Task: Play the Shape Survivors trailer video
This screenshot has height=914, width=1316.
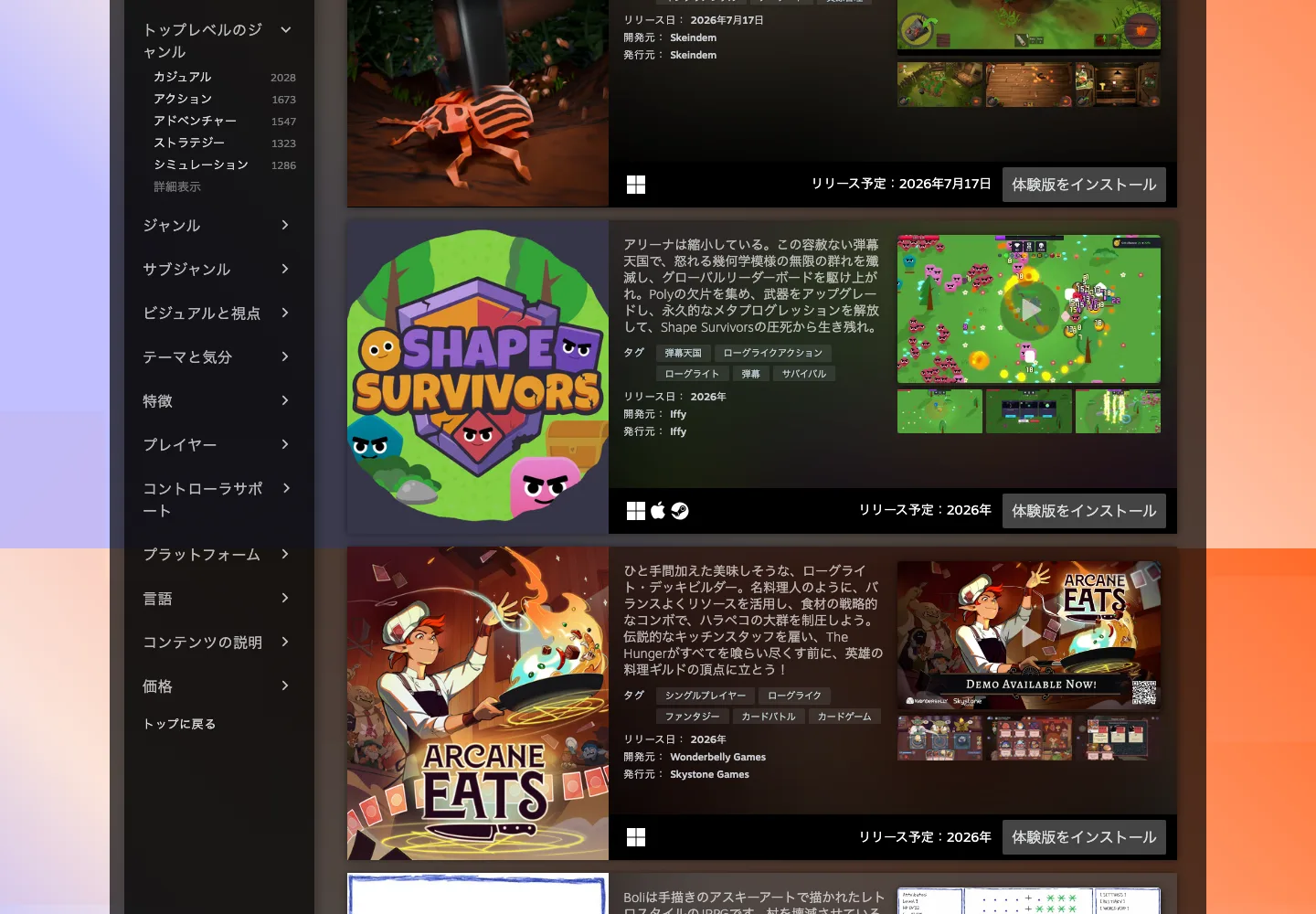Action: pyautogui.click(x=1029, y=309)
